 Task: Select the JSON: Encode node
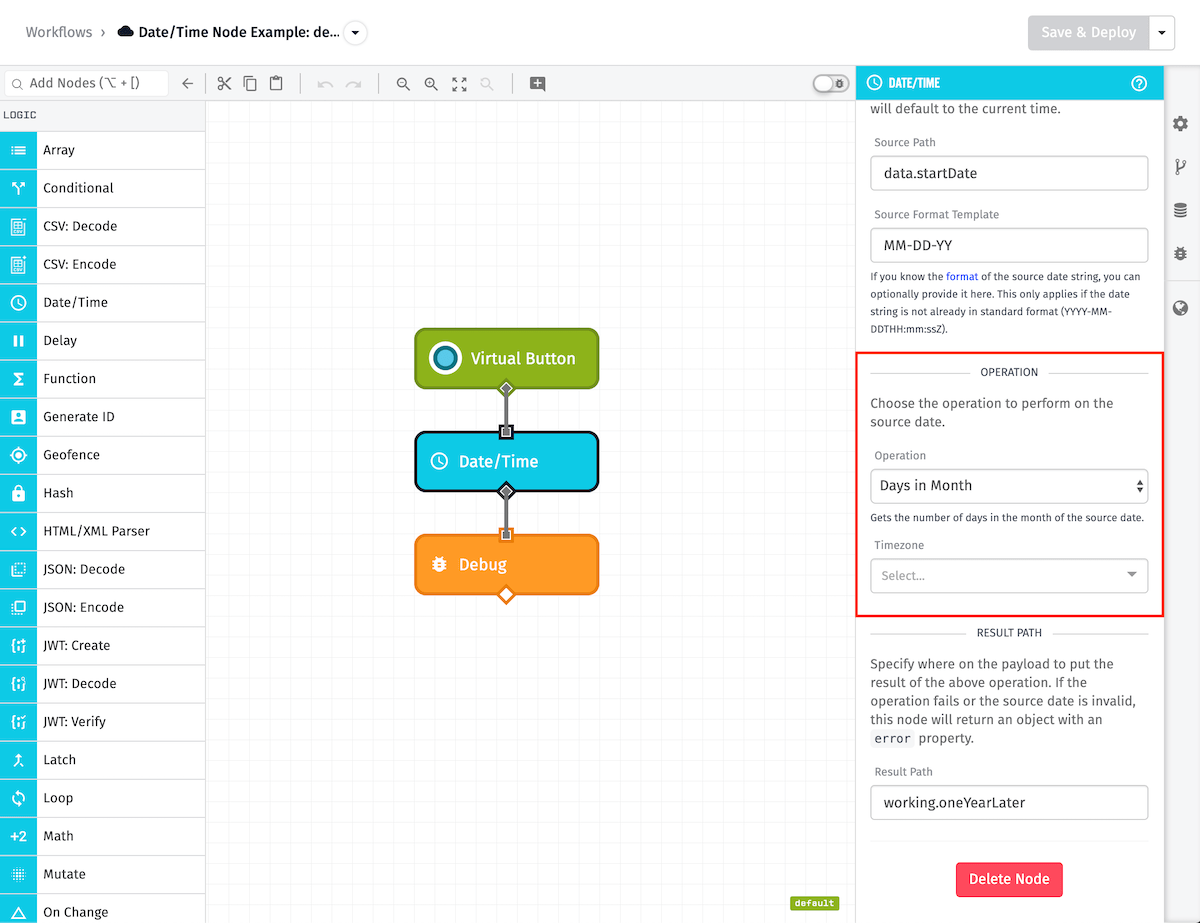tap(102, 607)
